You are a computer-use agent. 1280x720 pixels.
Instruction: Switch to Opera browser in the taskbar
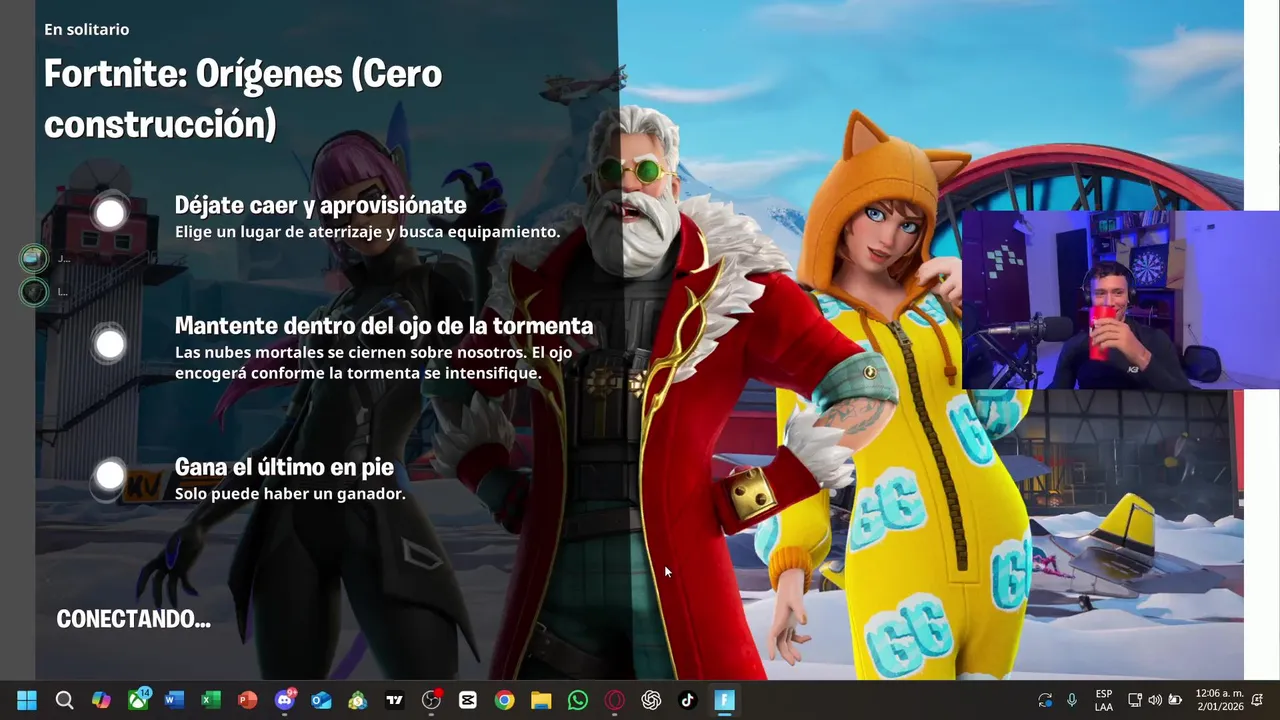(x=614, y=700)
